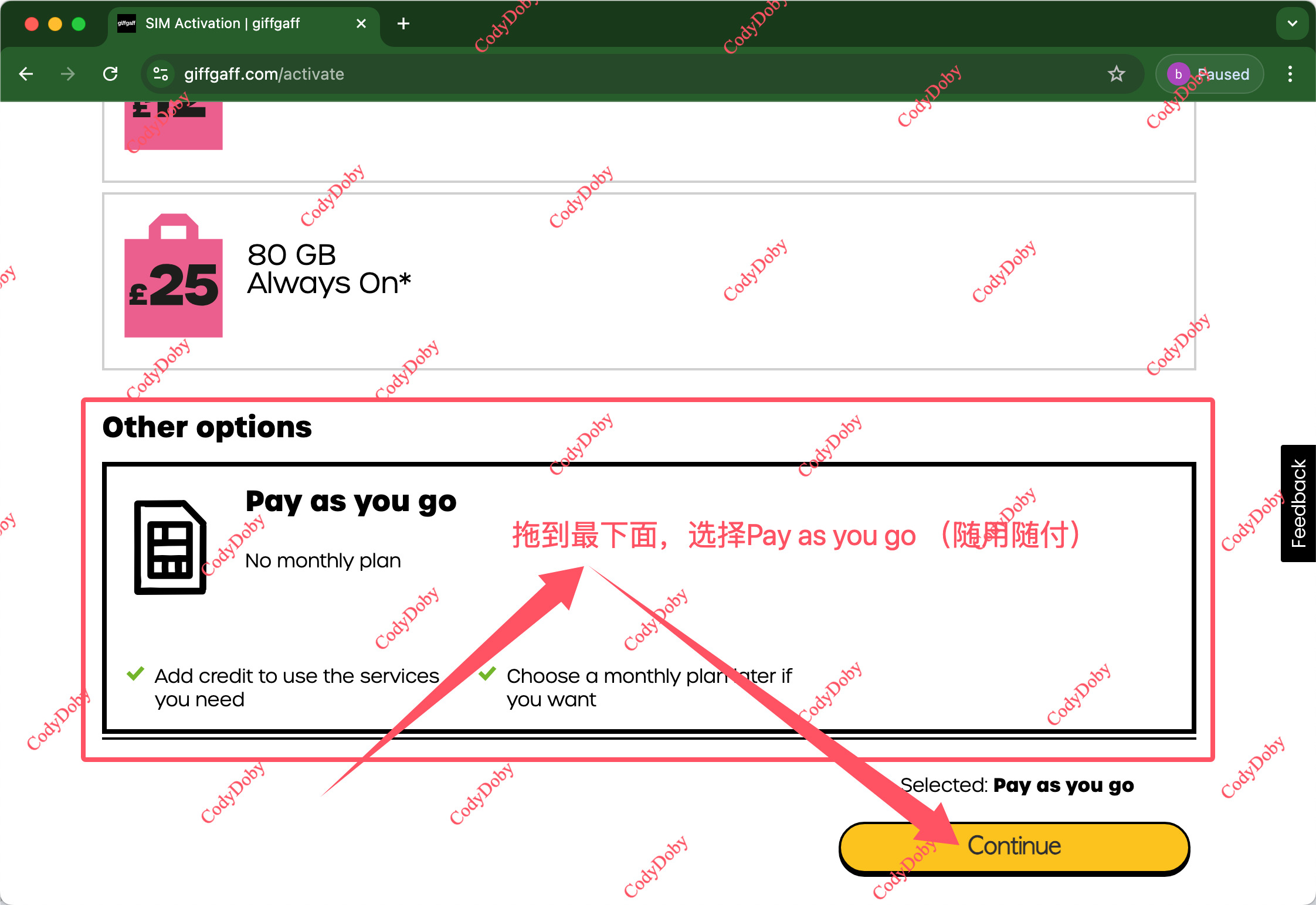Select the £25 80 GB Always On plan
This screenshot has width=1316, height=905.
649,281
